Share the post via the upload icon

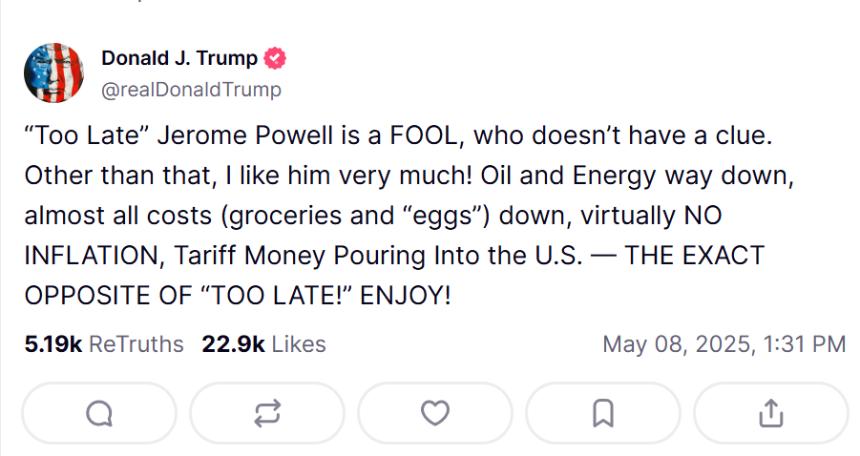[x=771, y=413]
